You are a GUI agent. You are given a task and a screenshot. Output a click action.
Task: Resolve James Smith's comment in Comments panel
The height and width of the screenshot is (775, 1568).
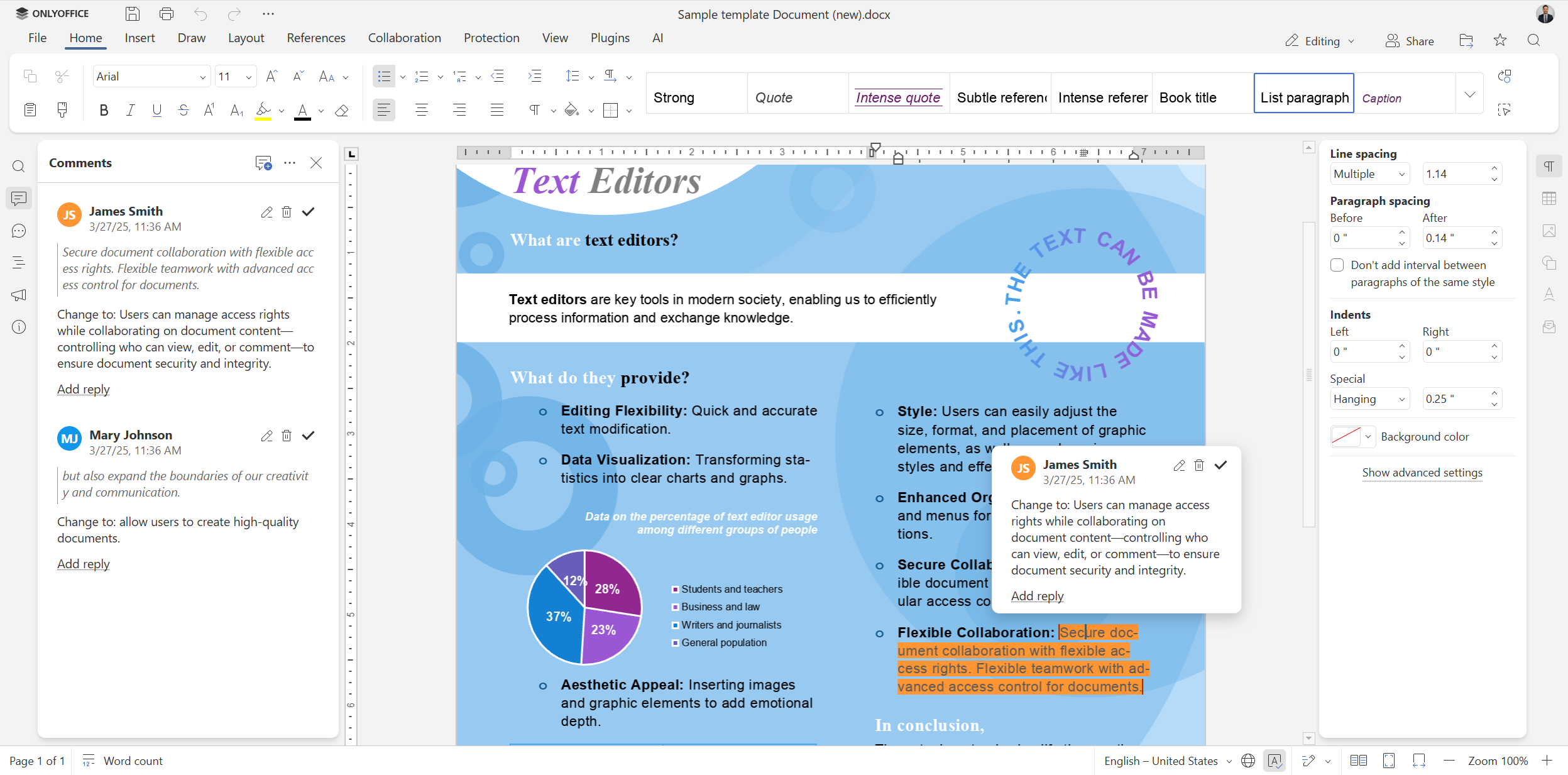(308, 212)
